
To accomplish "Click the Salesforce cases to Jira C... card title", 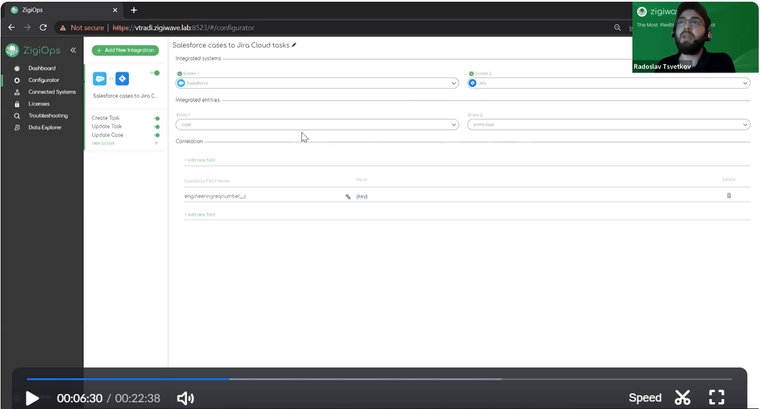I will 125,96.
